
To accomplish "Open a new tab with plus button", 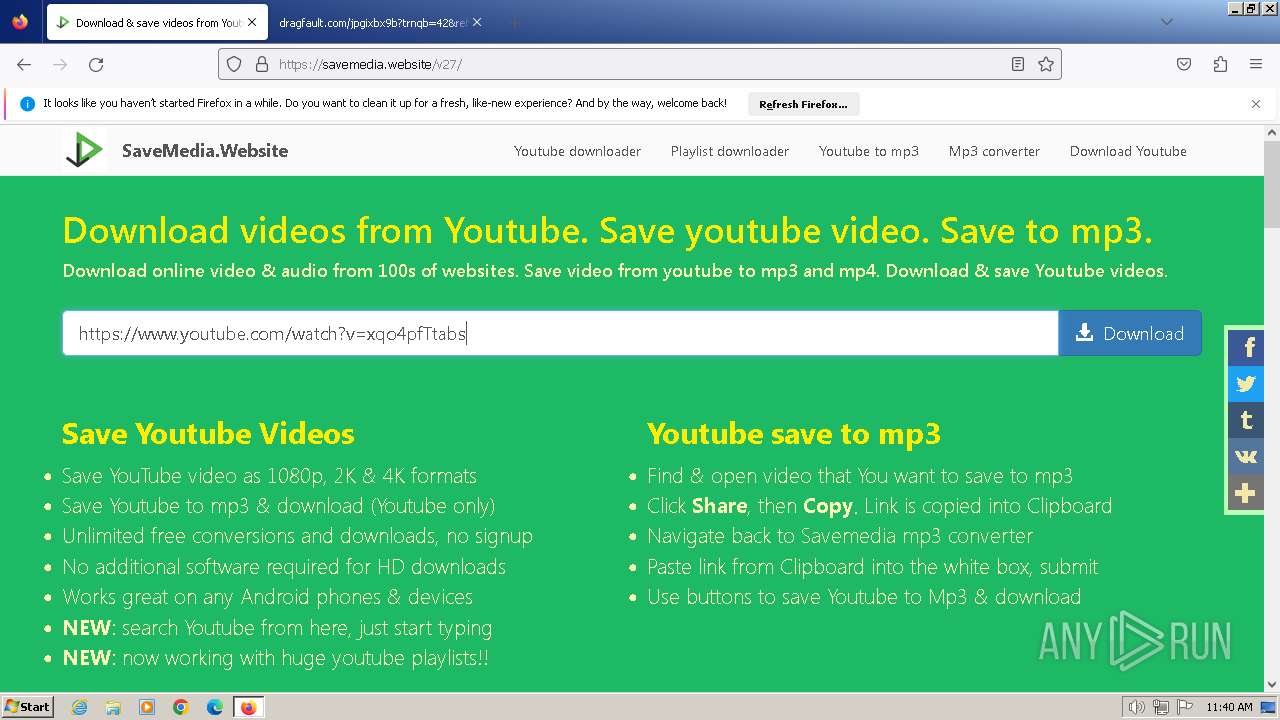I will point(514,22).
